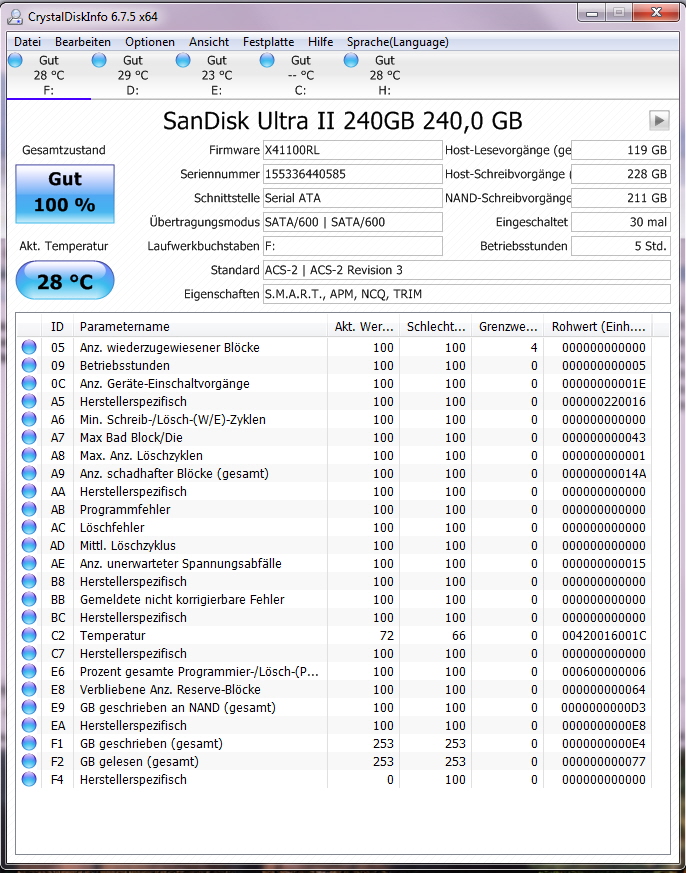This screenshot has width=686, height=873.
Task: Open the Optionen menu
Action: pos(150,42)
